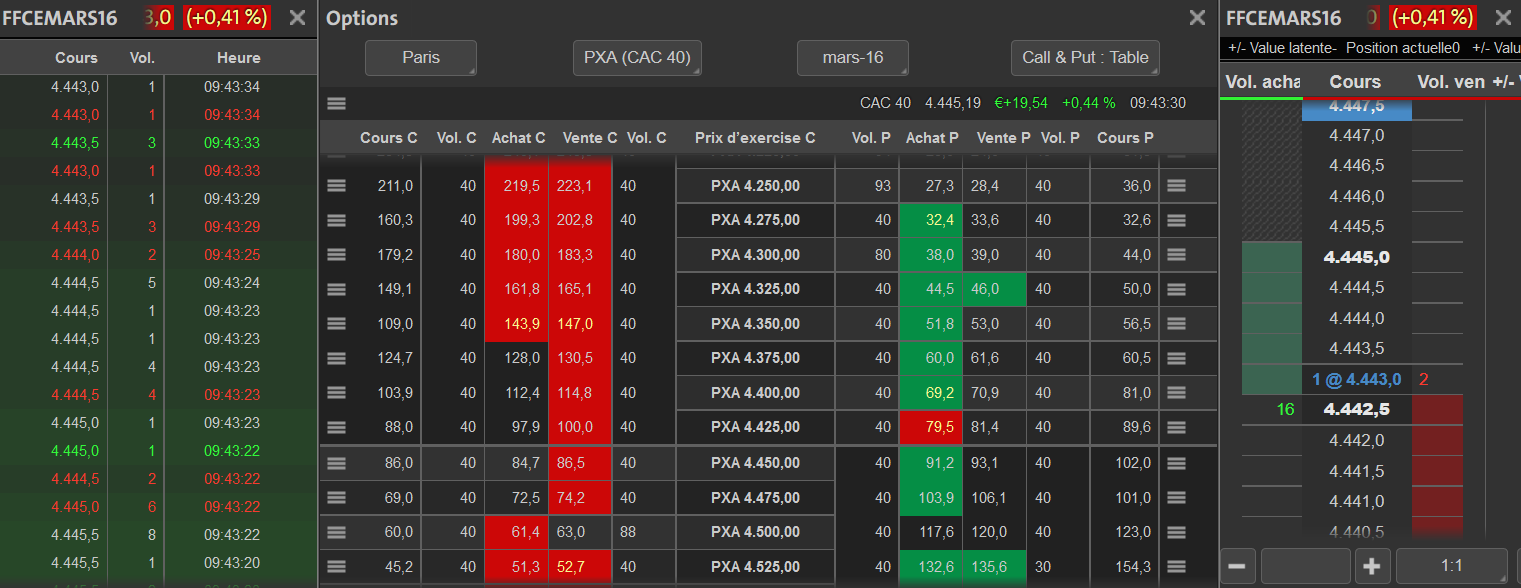Open the options table menu icon beside CAC 40
This screenshot has height=588, width=1521.
336,103
